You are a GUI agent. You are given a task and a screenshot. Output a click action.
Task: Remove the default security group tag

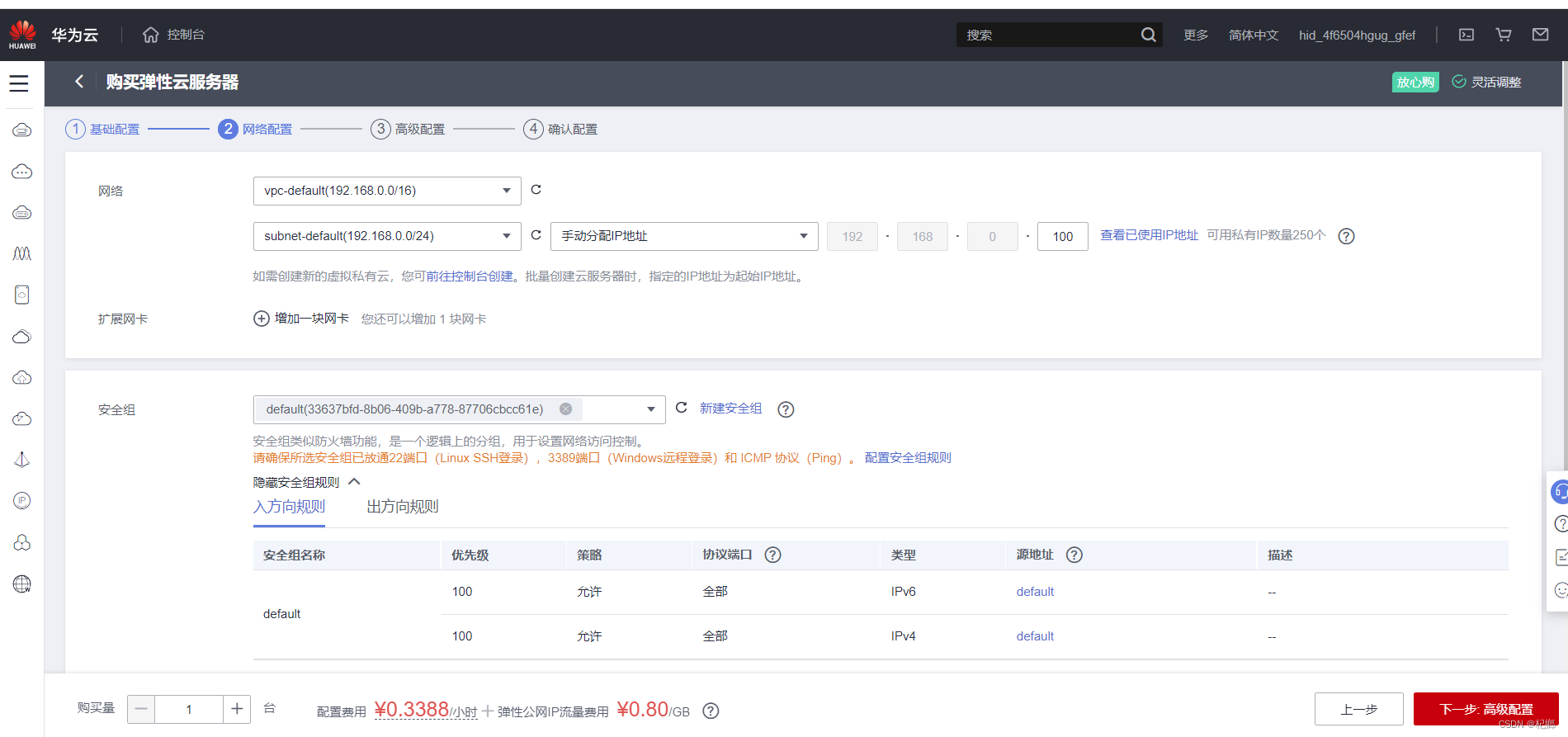pos(565,409)
